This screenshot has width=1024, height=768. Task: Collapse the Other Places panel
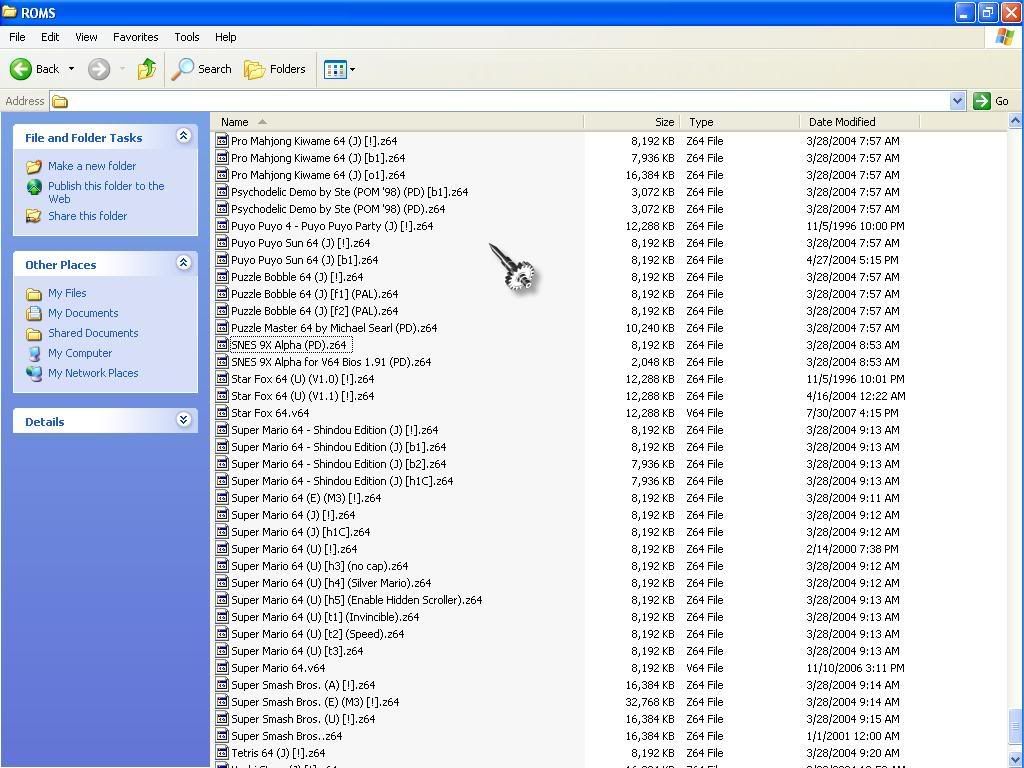[x=183, y=264]
